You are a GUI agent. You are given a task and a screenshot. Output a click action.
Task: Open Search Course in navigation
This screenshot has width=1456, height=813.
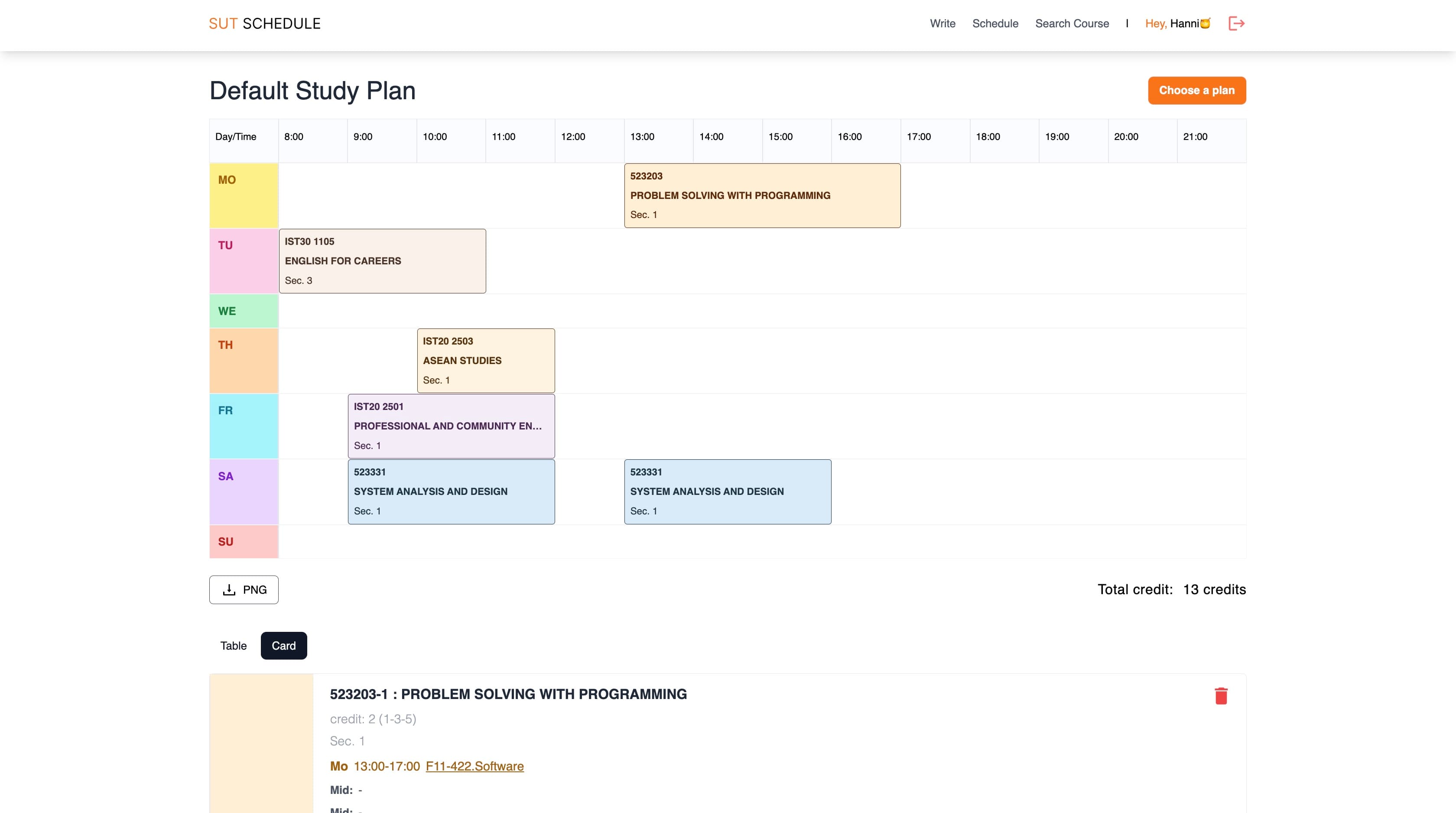tap(1072, 23)
